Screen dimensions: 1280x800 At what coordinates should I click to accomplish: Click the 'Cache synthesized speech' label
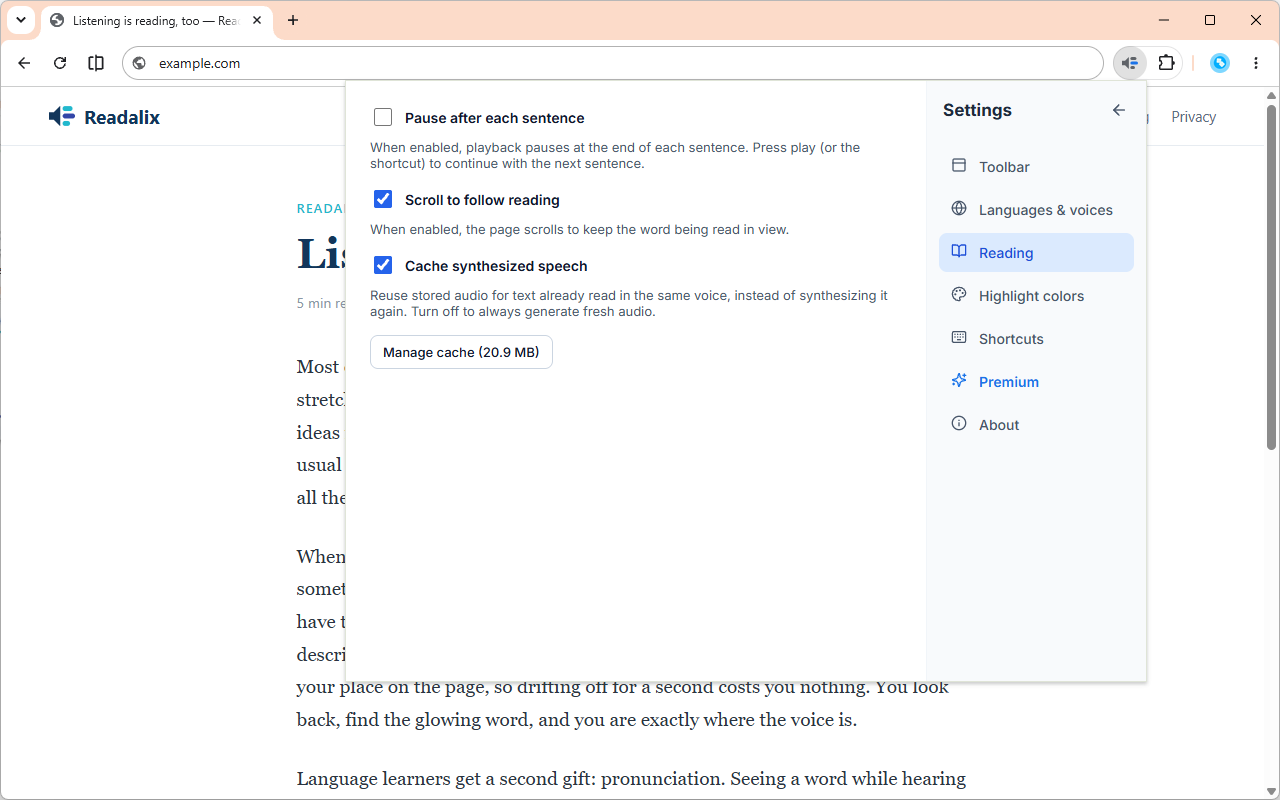496,266
